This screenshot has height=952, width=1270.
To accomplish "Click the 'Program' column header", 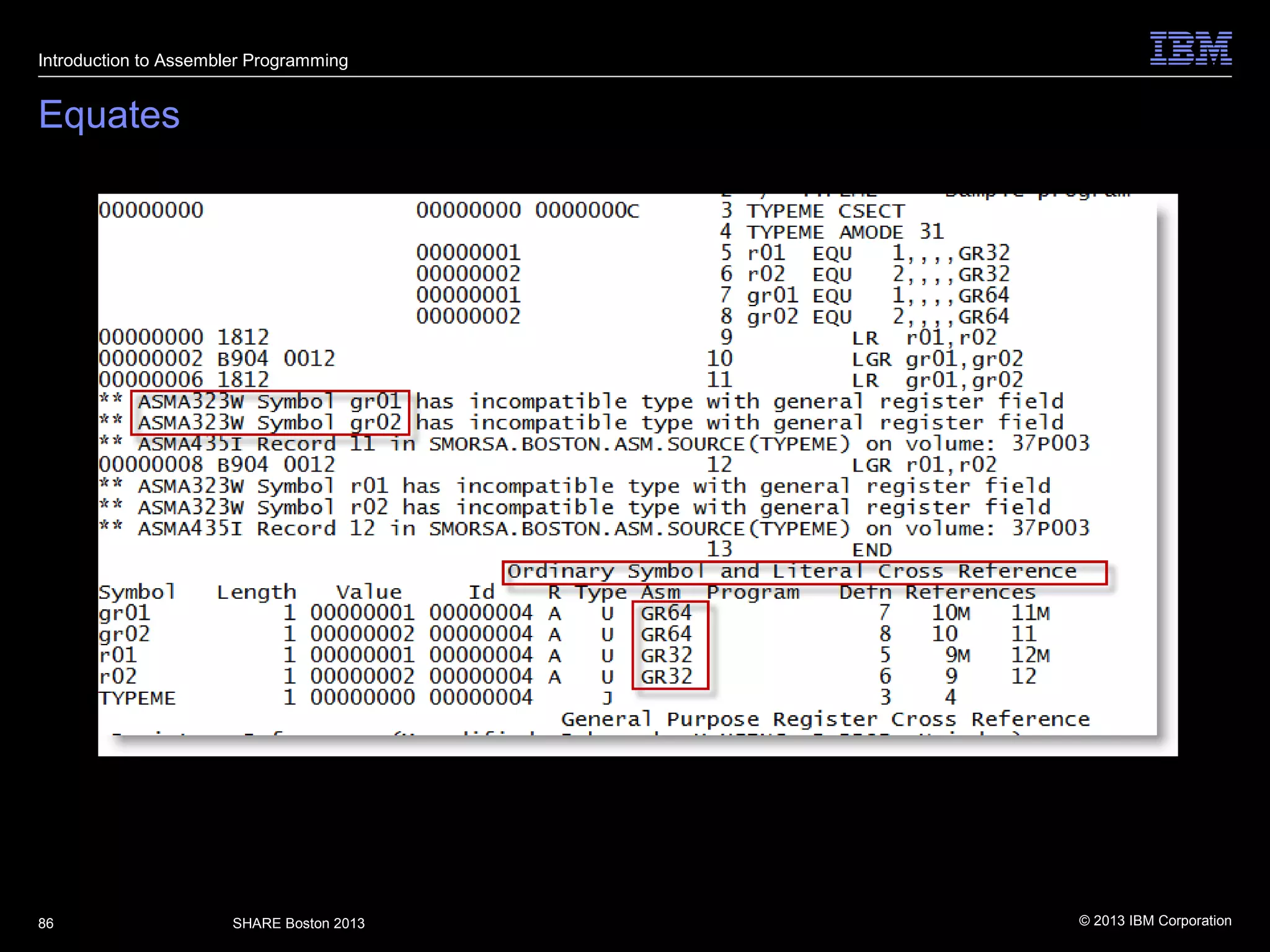I will tap(753, 593).
